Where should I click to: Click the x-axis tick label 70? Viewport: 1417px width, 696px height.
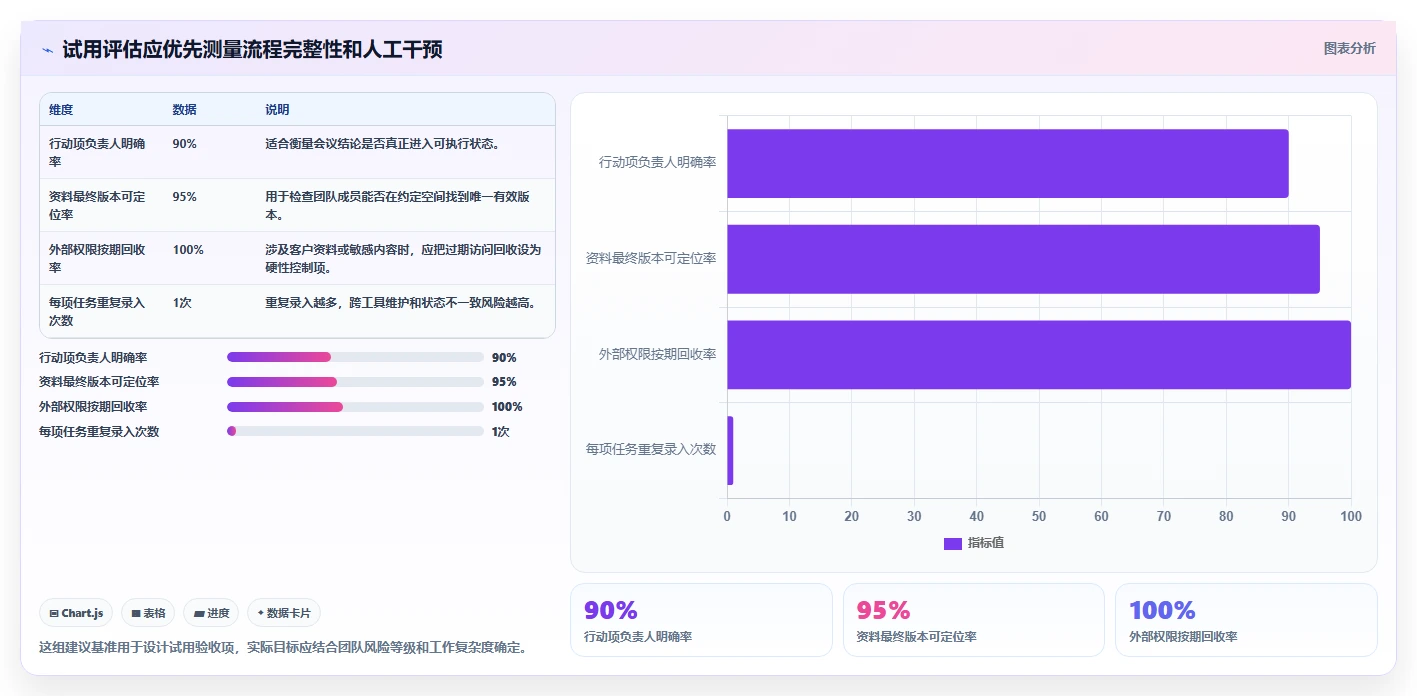point(1164,516)
